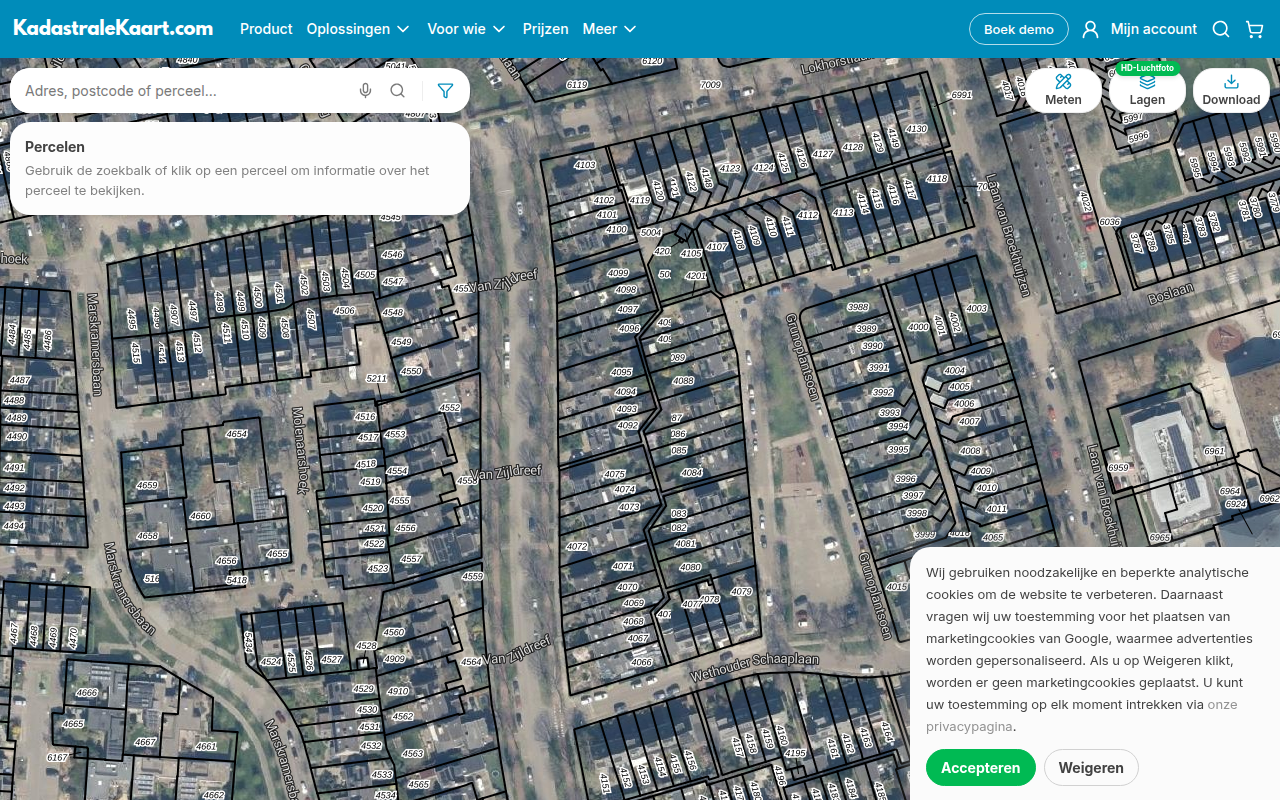Open the Prijzen page
This screenshot has width=1280, height=800.
[x=545, y=29]
